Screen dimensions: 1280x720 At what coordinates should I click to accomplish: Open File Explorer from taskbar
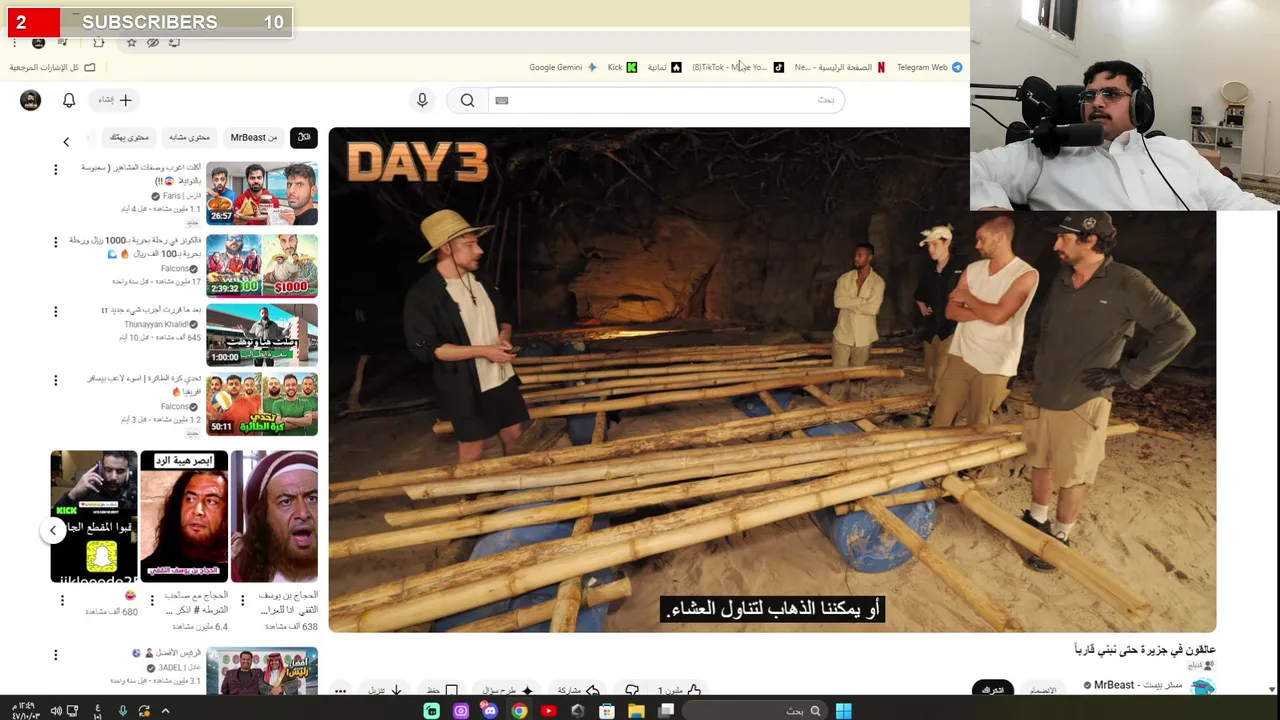[x=636, y=711]
